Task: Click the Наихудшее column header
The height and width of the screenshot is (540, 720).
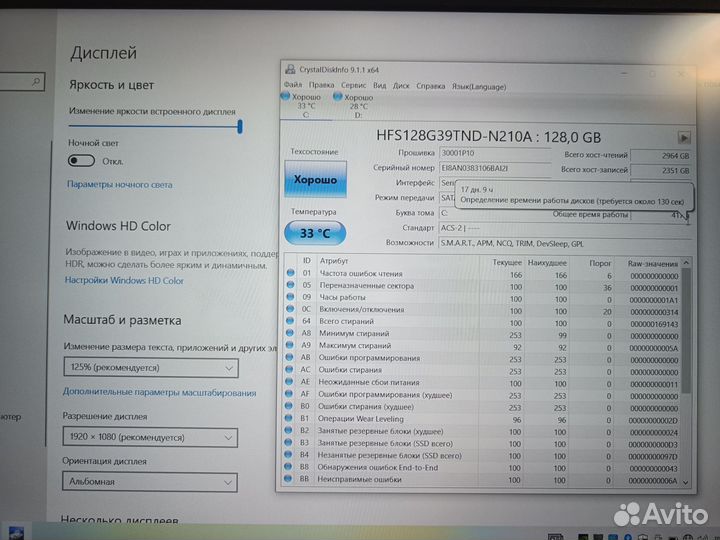Action: pos(547,263)
